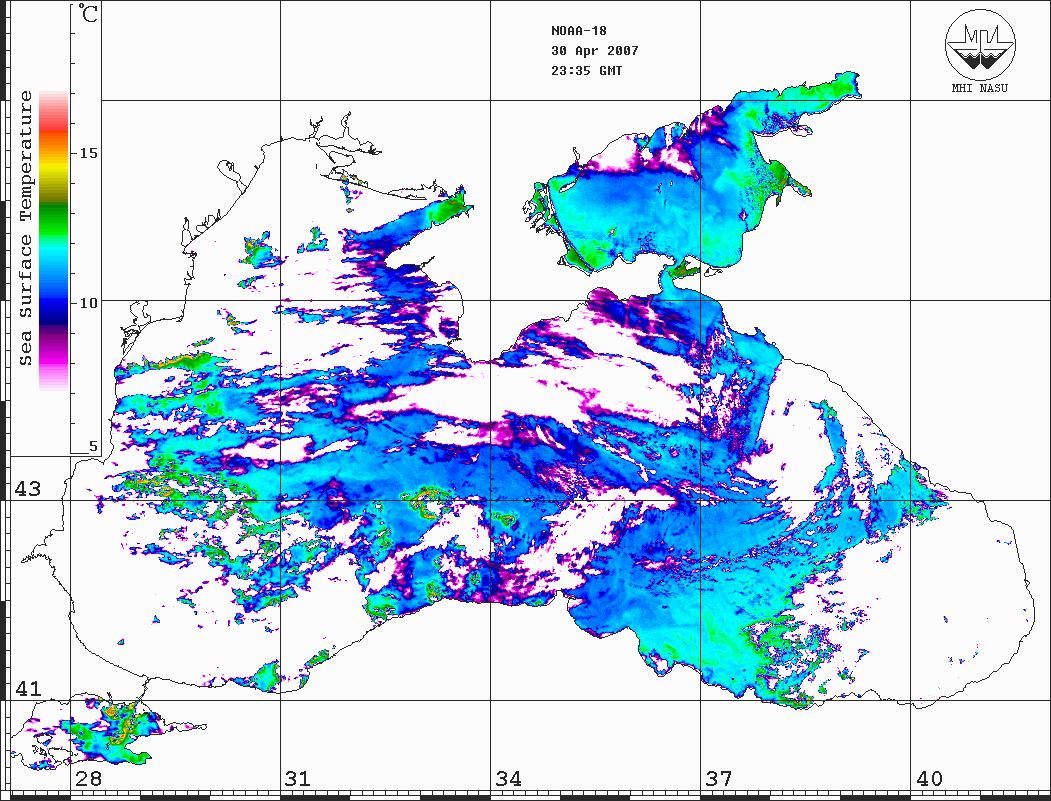1051x801 pixels.
Task: Click the 'NOAA-18' satellite label
Action: 579,31
